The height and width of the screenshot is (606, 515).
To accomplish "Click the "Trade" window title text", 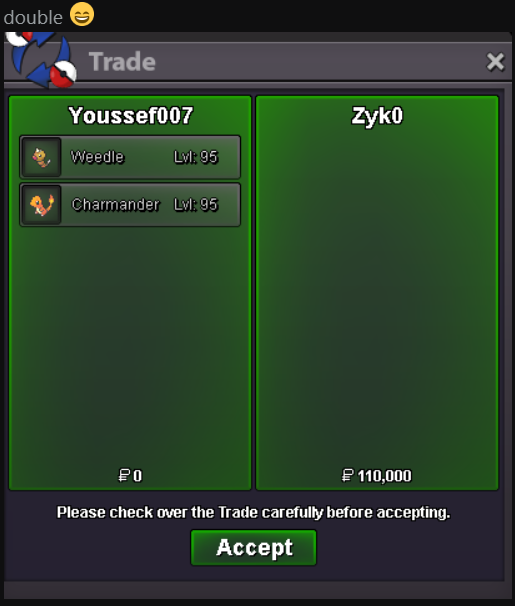I will coord(122,61).
